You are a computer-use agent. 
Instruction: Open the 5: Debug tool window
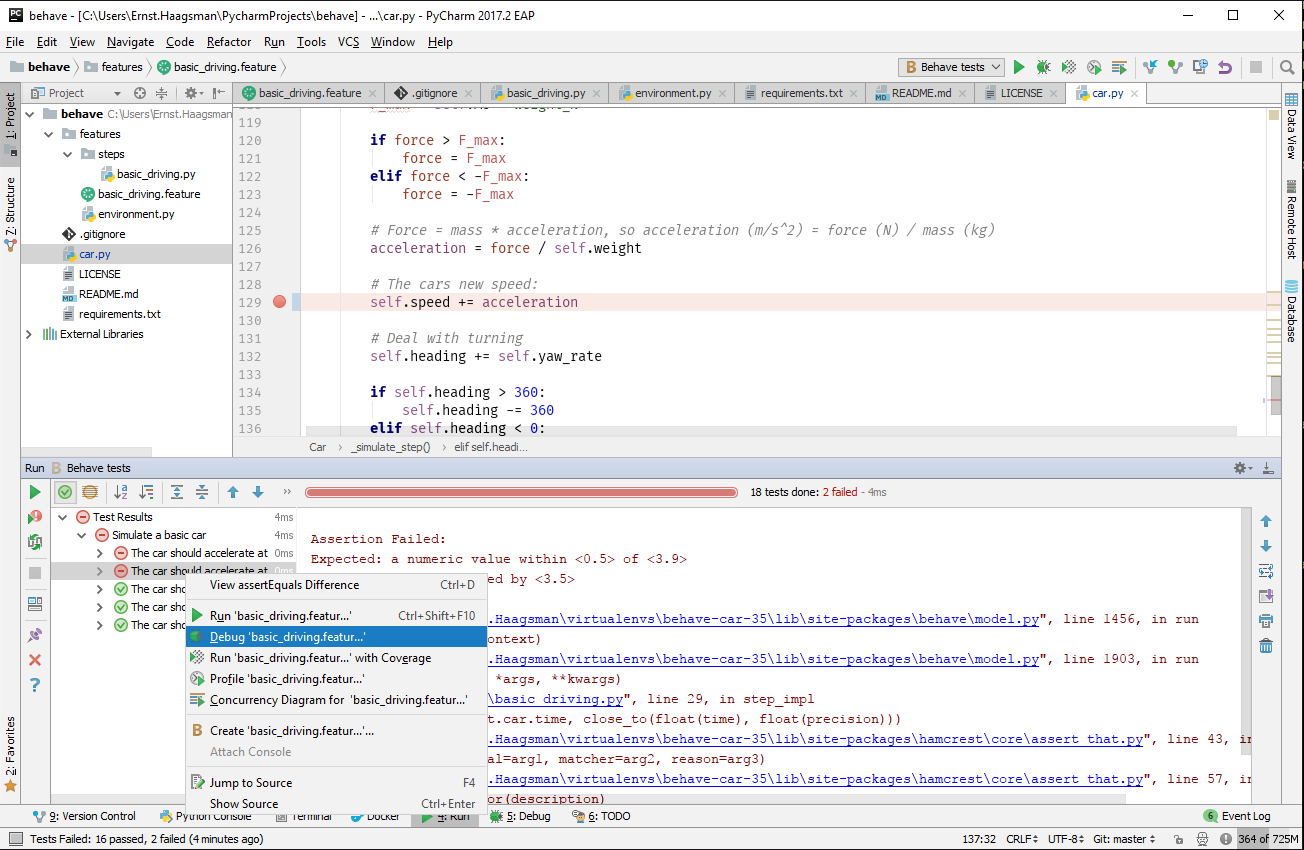pyautogui.click(x=520, y=816)
